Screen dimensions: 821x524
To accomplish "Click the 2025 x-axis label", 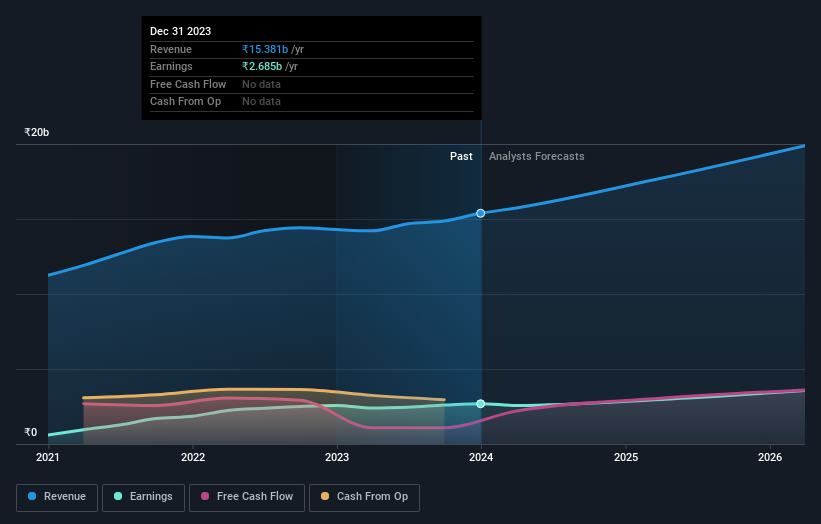I will click(626, 457).
